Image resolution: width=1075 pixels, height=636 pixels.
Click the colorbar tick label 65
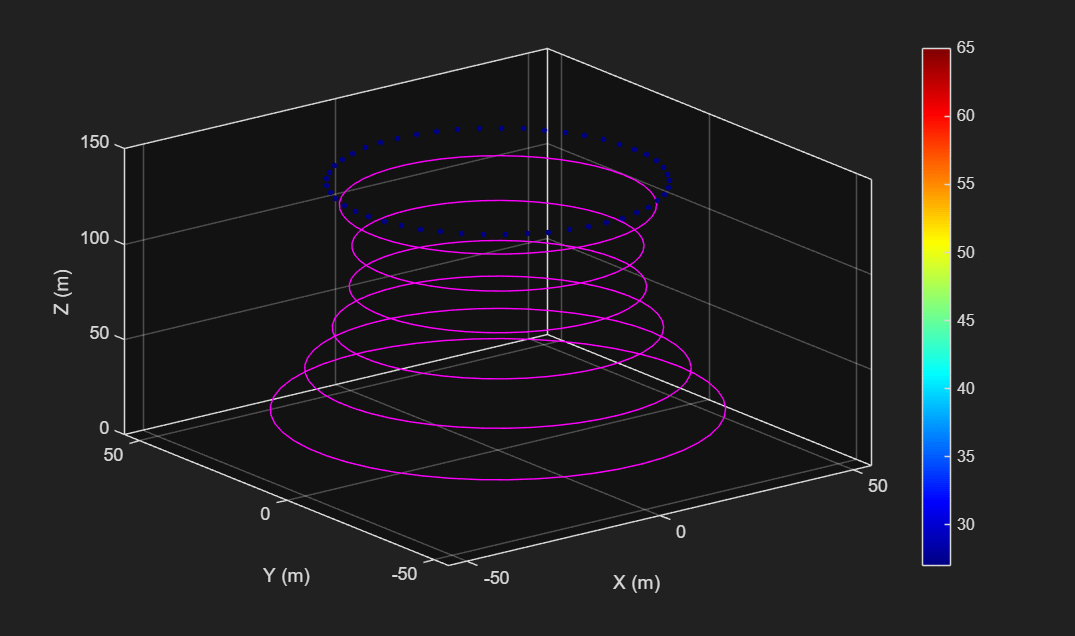[965, 48]
